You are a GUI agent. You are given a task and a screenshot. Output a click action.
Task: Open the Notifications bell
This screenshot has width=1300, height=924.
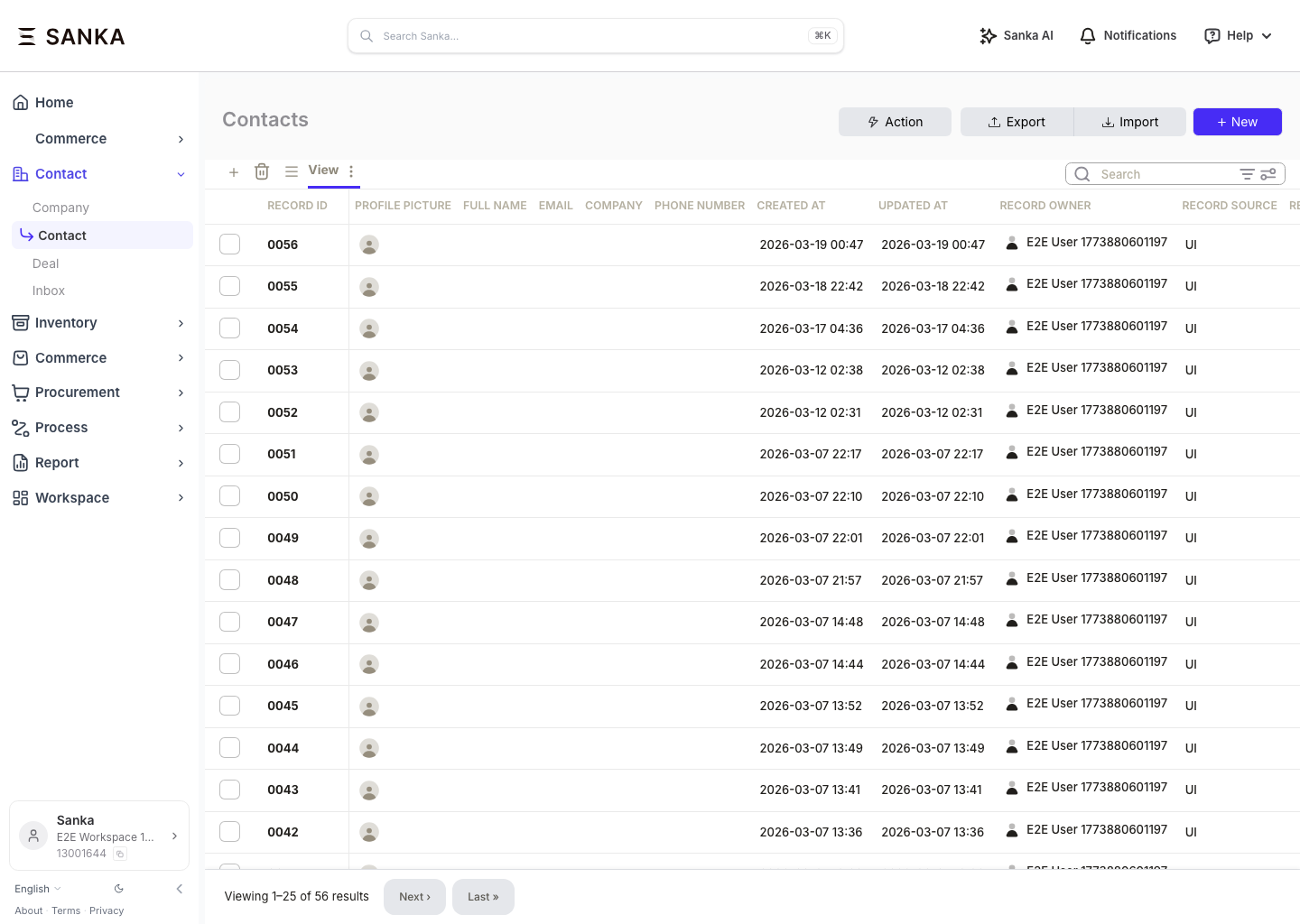(x=1128, y=36)
